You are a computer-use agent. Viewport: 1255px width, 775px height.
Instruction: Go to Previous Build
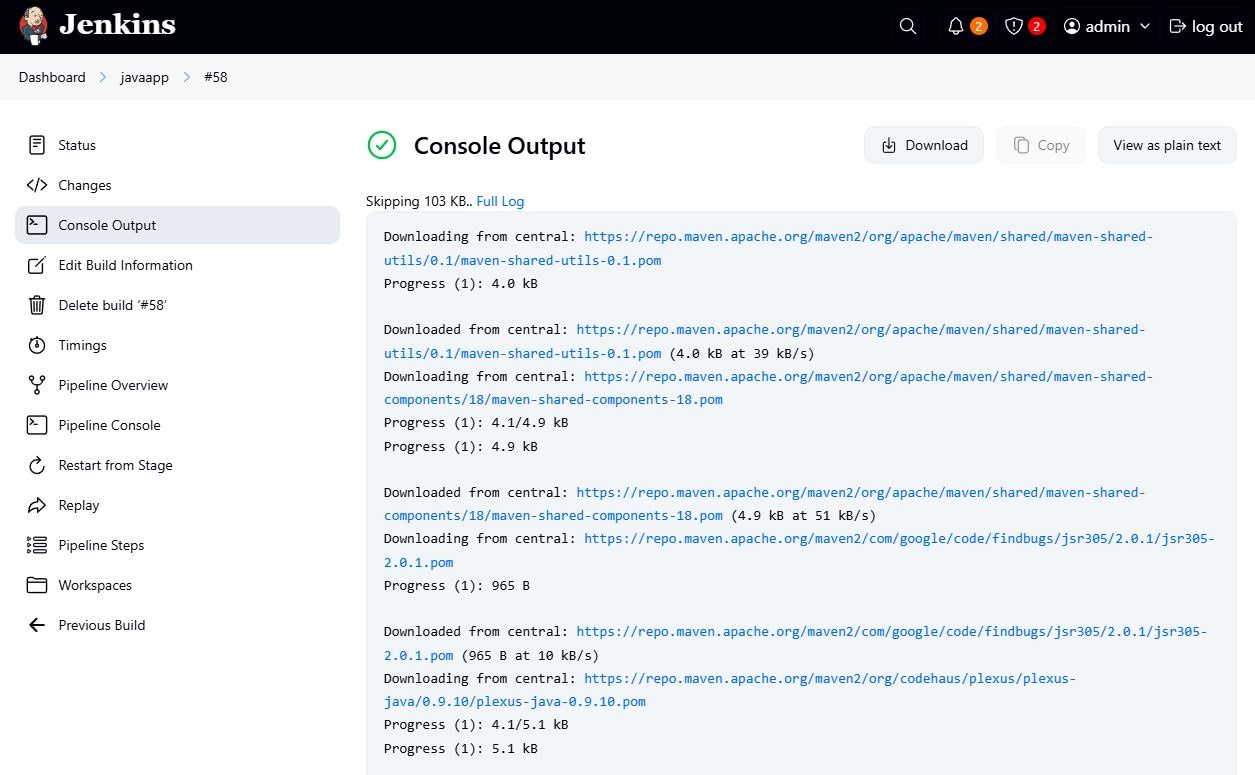(177, 625)
